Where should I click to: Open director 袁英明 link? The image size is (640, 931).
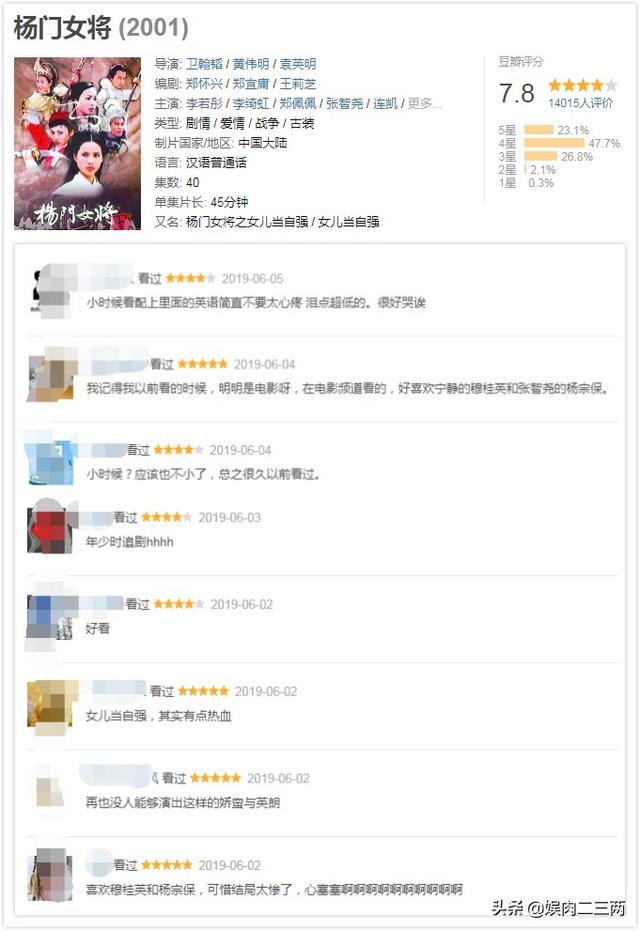tap(298, 64)
